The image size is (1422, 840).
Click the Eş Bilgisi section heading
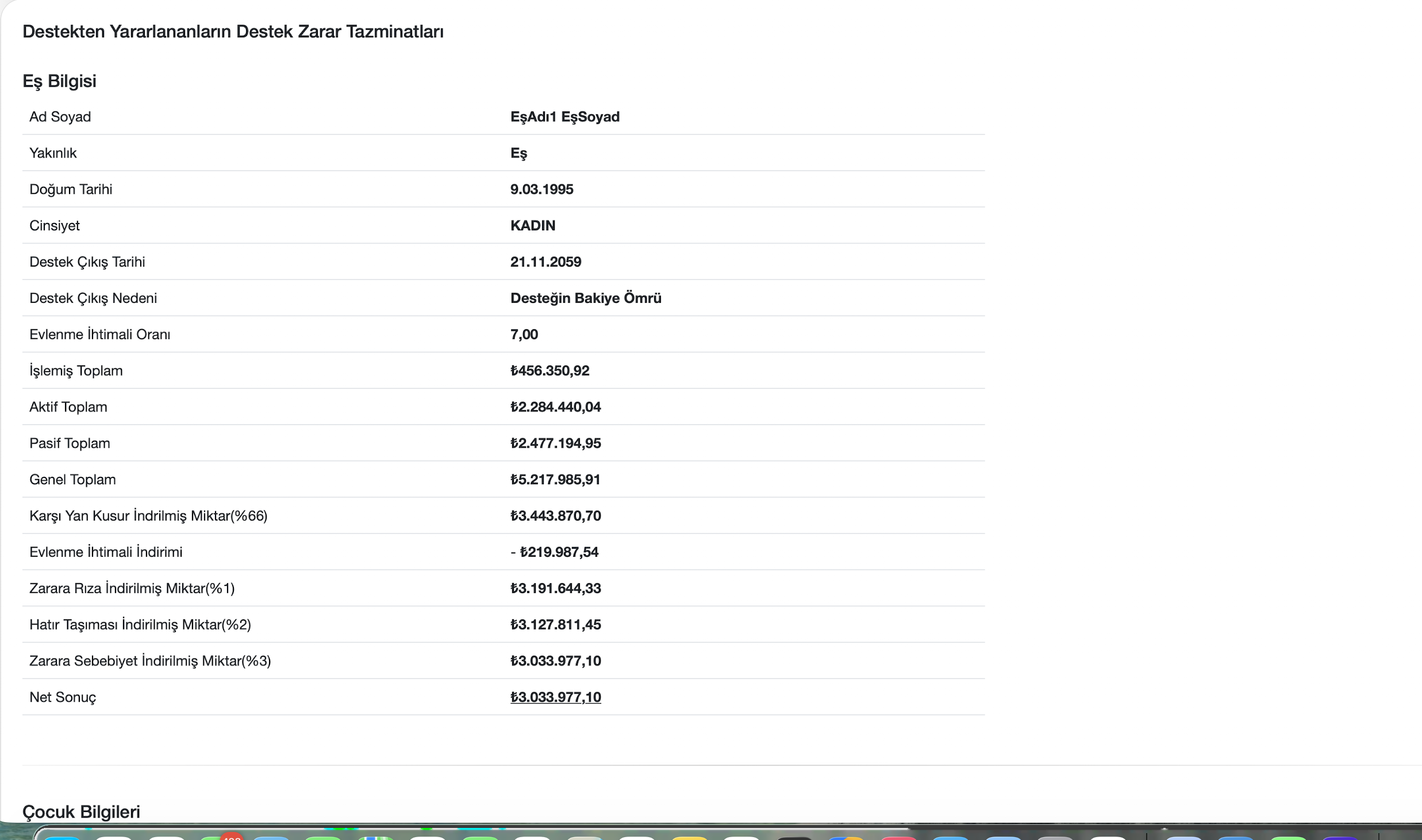[59, 81]
